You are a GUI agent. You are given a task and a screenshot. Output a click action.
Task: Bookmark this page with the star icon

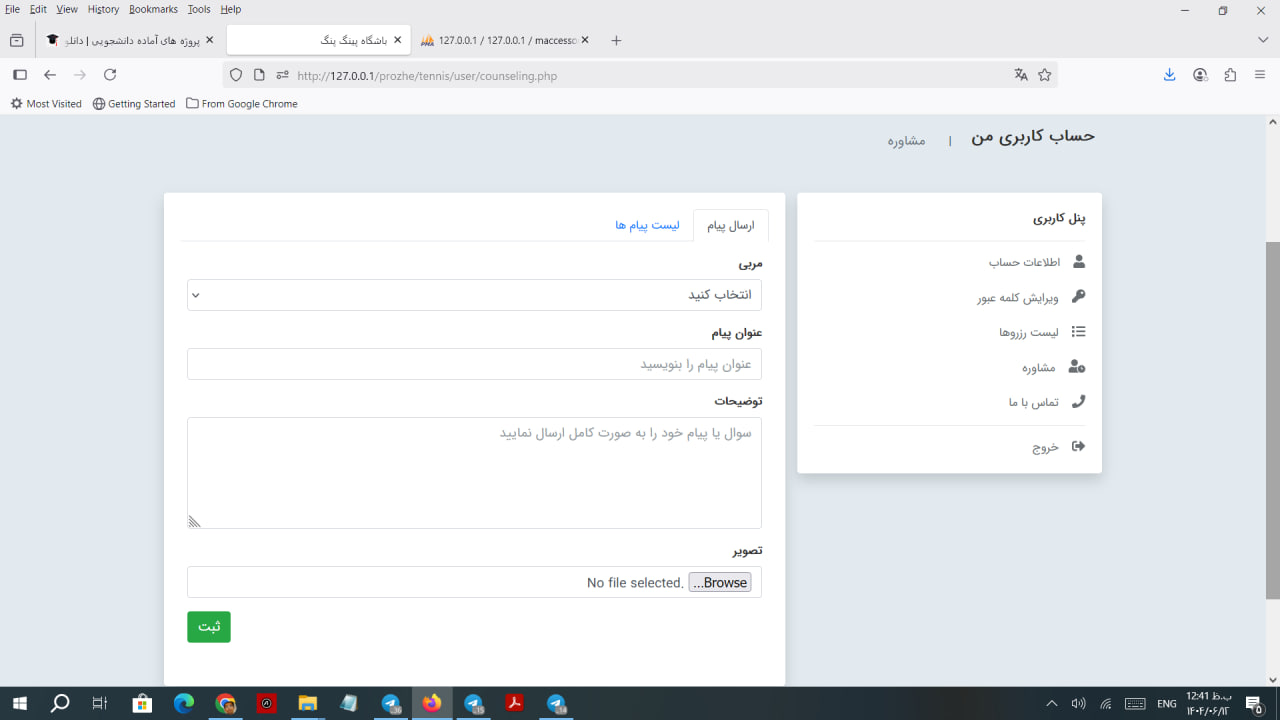point(1045,75)
